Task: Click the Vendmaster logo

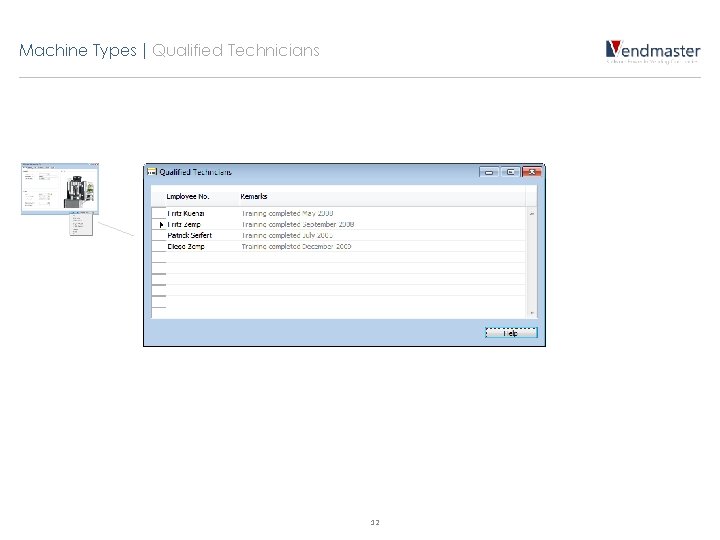Action: pyautogui.click(x=652, y=51)
